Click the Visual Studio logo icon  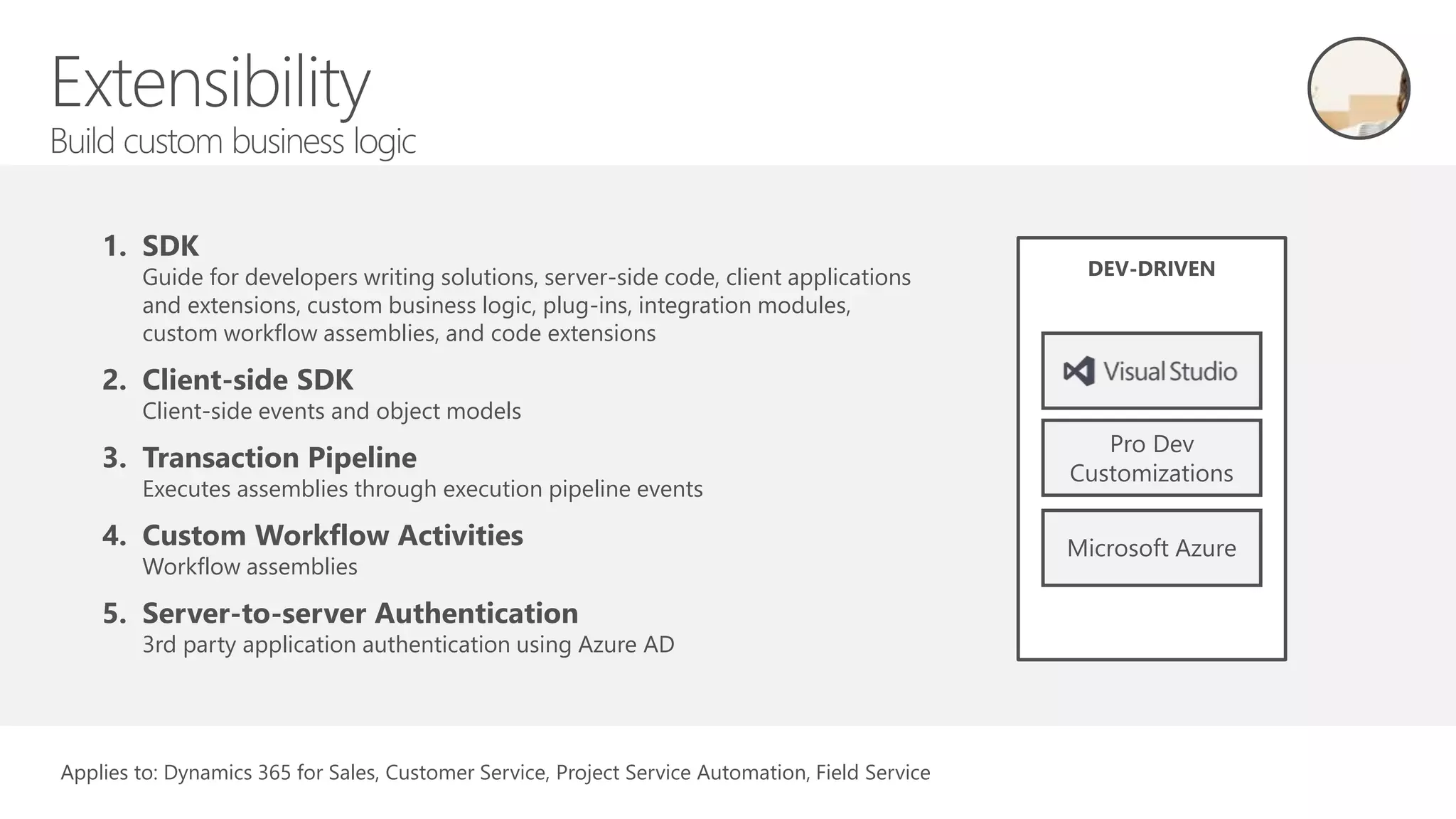pos(1078,371)
